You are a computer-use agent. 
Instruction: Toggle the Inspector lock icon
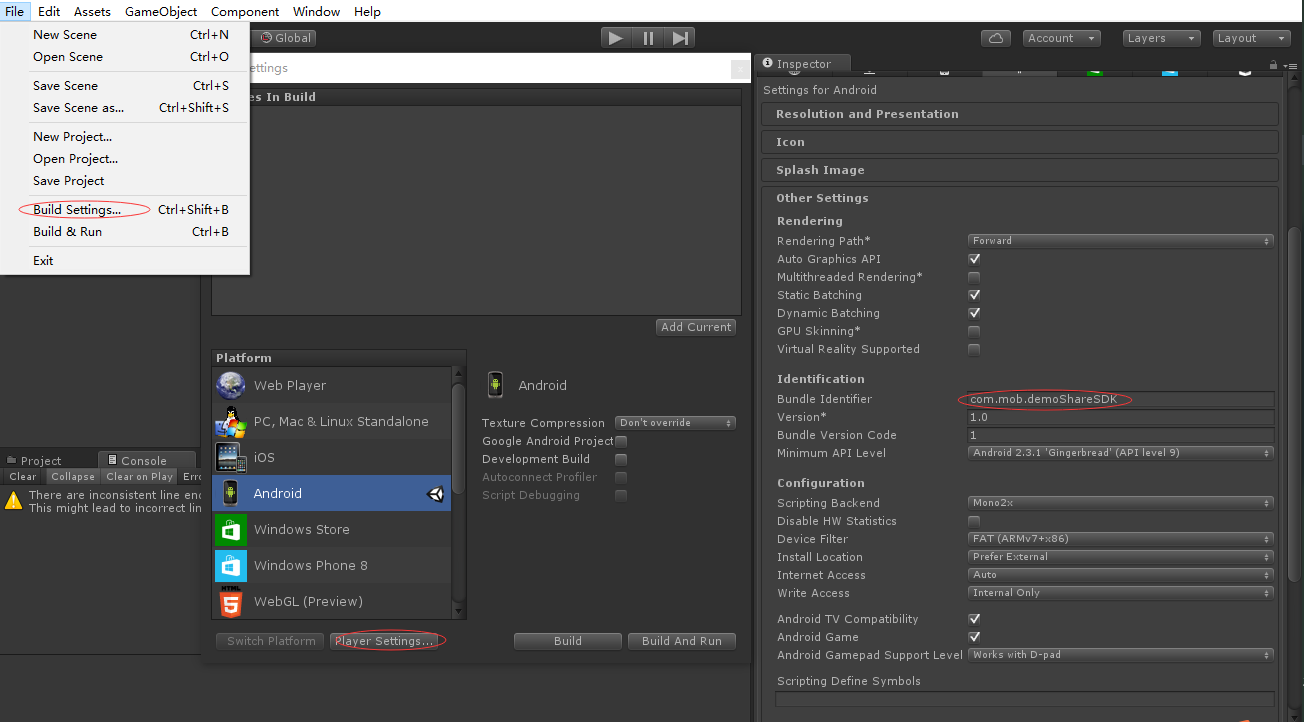pyautogui.click(x=1274, y=63)
